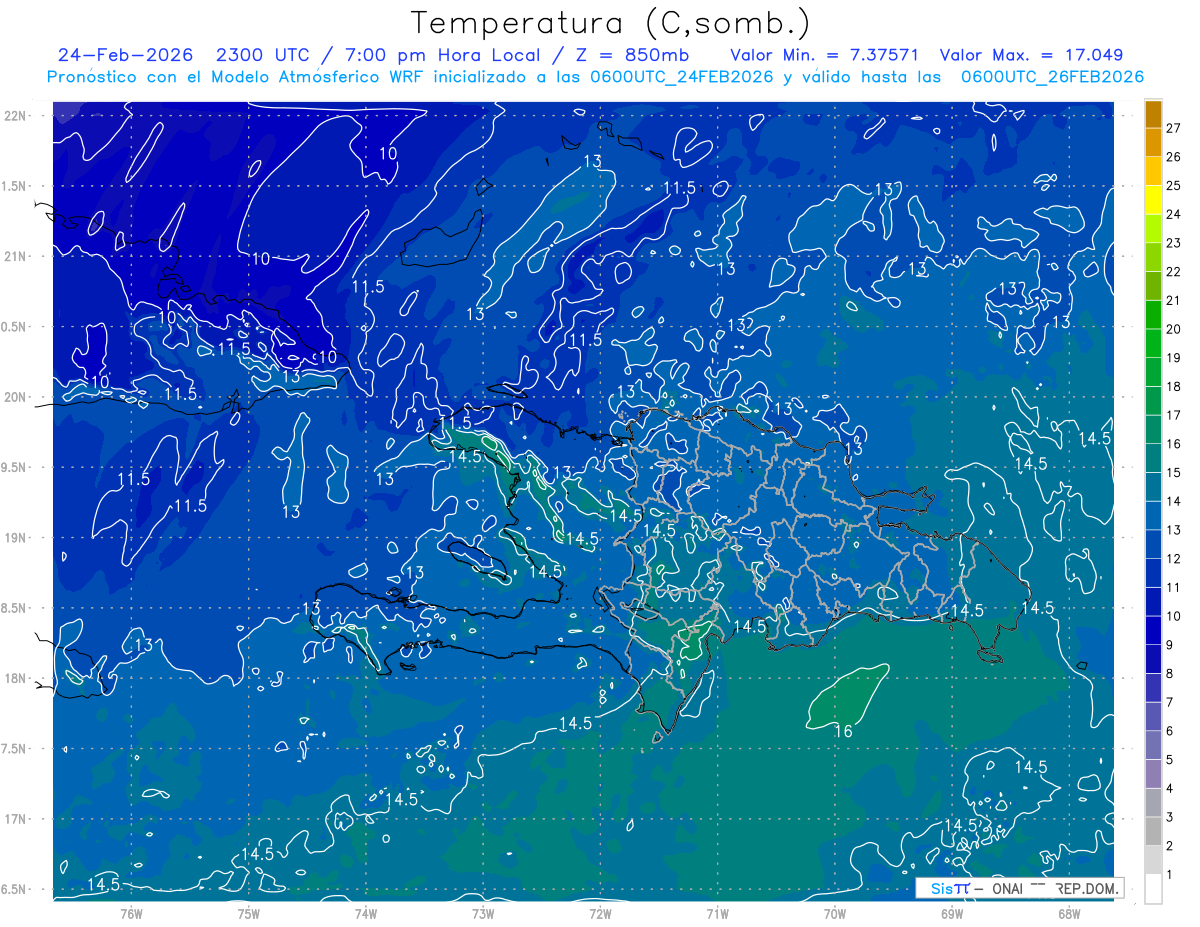Click the '20N' latitude axis label
This screenshot has height=927, width=1200.
14,397
